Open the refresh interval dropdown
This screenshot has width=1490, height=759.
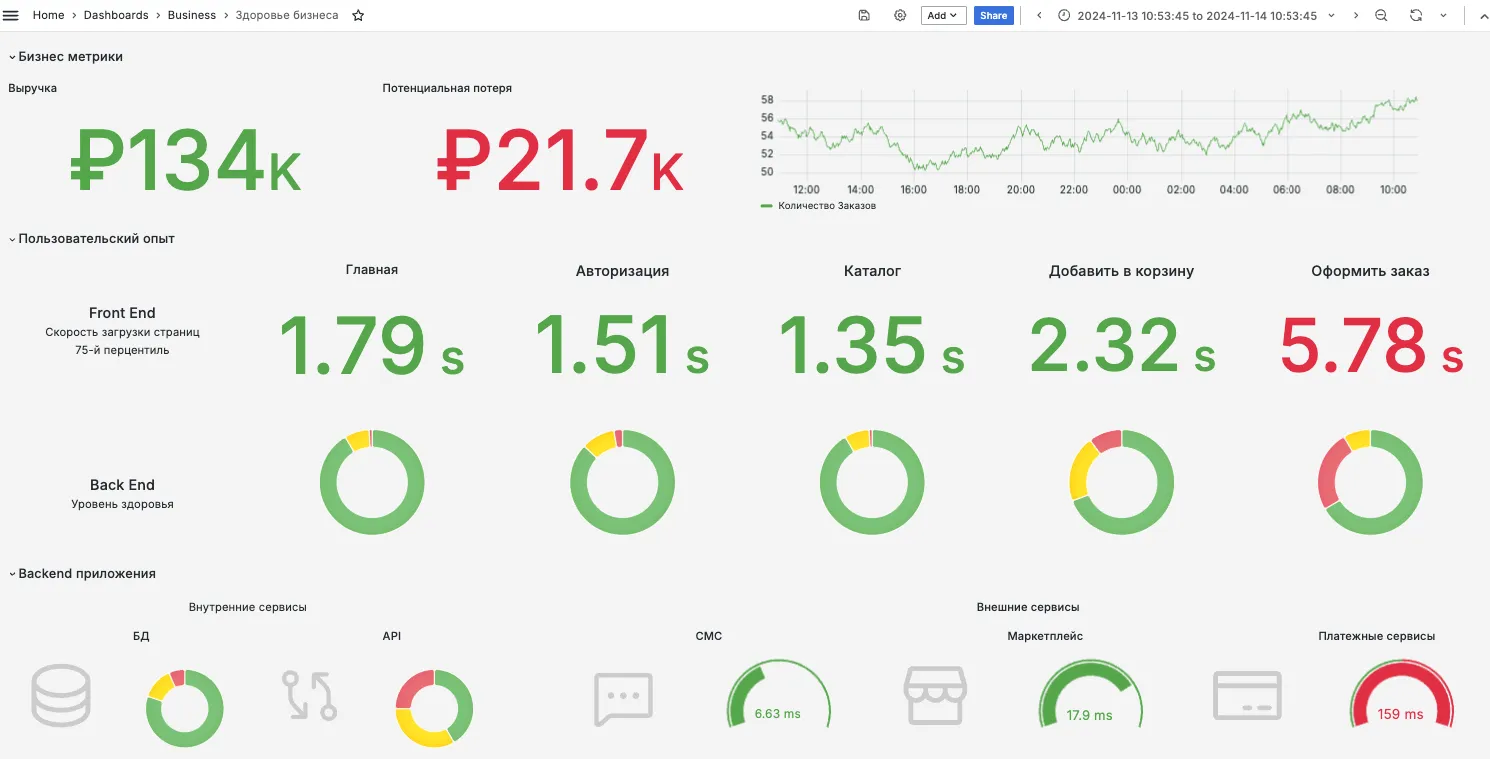click(x=1443, y=15)
